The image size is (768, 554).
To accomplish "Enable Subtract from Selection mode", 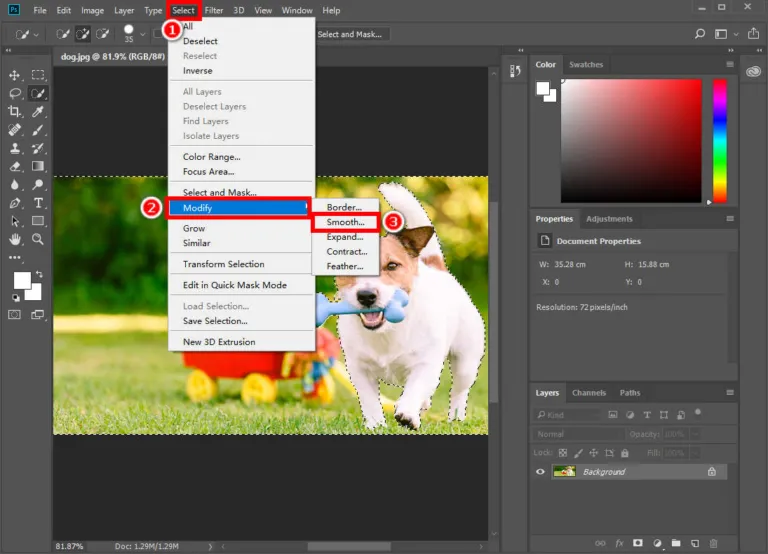I will 102,34.
